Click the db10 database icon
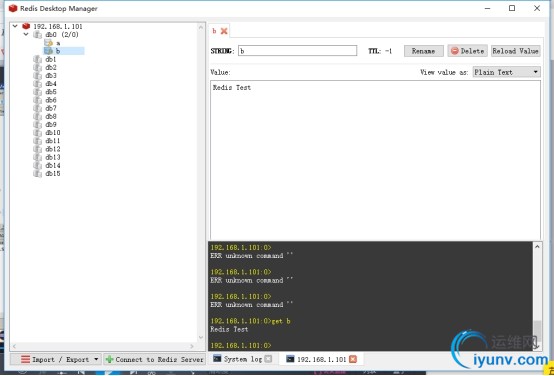Screen dimensions: 554x376 pos(37,133)
